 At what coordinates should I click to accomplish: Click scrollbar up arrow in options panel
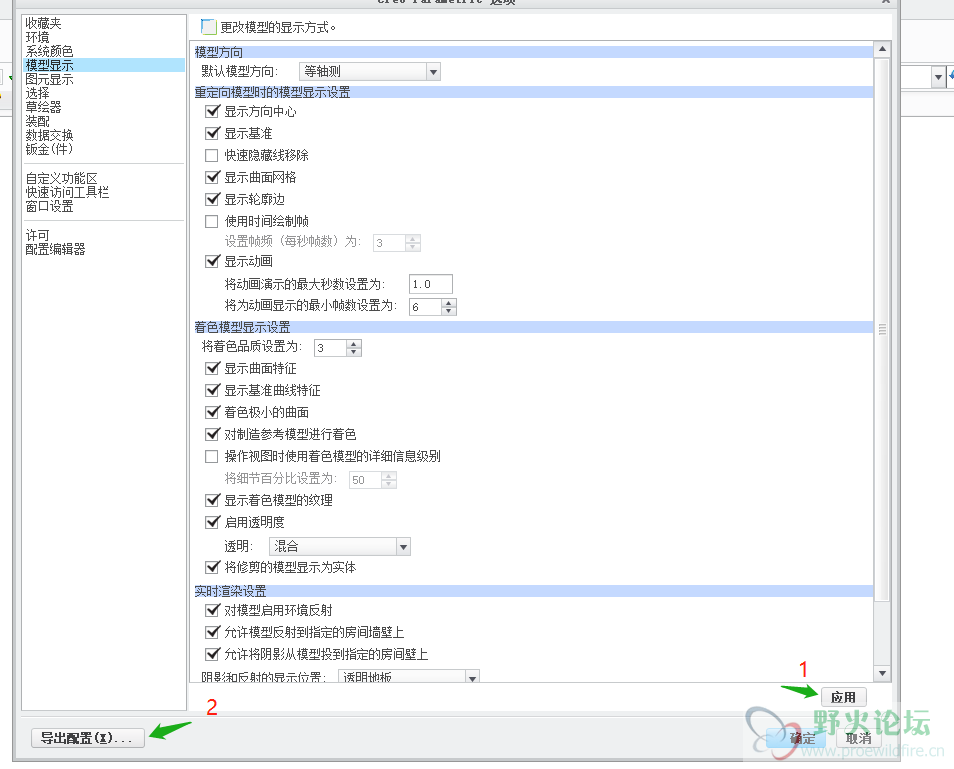click(882, 49)
